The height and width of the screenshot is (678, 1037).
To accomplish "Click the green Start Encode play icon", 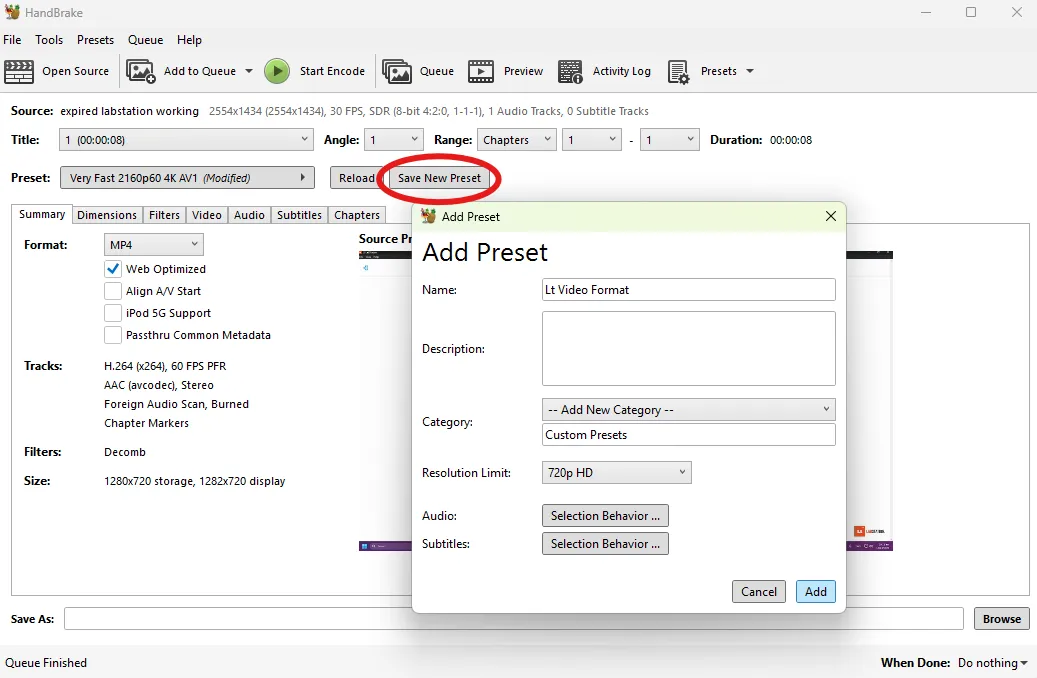I will tap(277, 71).
